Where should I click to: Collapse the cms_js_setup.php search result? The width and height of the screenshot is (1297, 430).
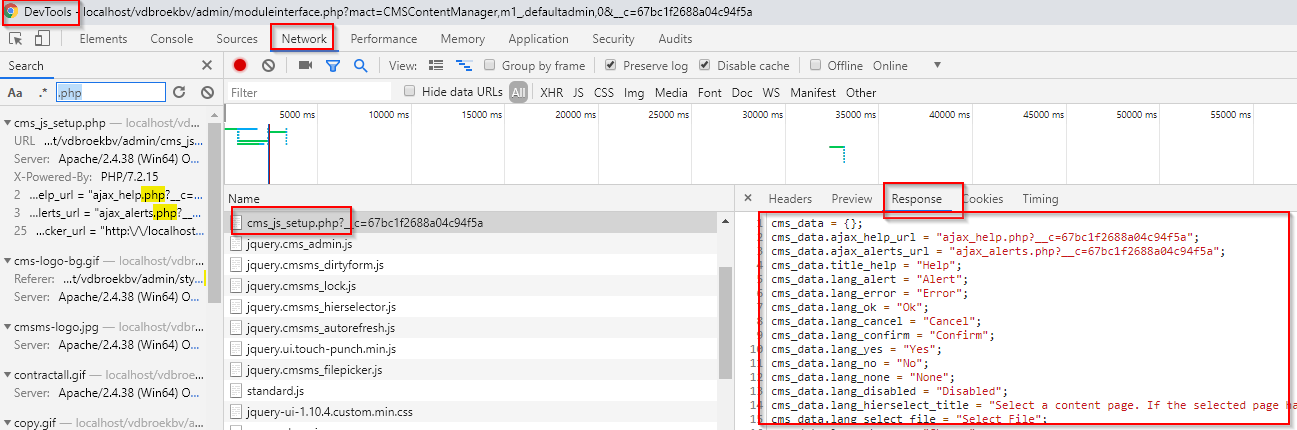(x=7, y=123)
